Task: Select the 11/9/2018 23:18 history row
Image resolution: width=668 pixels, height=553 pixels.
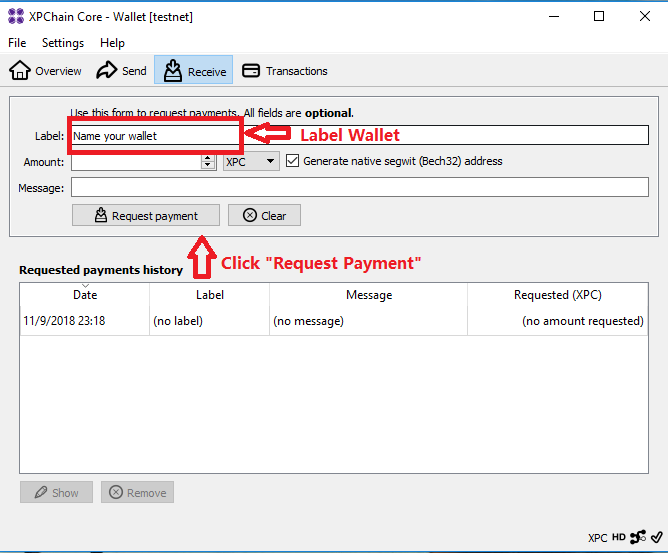Action: (334, 321)
